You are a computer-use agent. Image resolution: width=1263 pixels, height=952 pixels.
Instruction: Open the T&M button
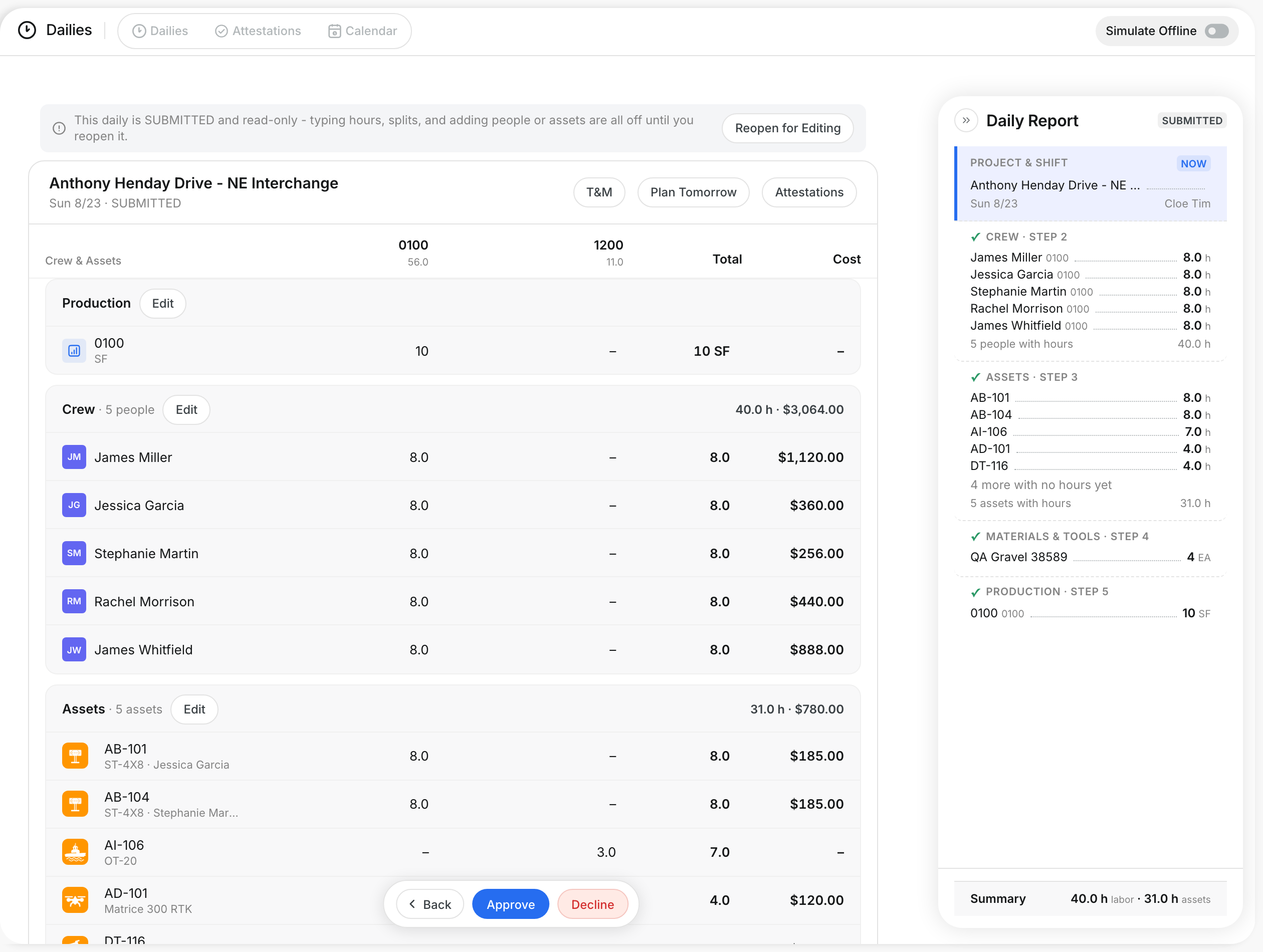pyautogui.click(x=599, y=192)
